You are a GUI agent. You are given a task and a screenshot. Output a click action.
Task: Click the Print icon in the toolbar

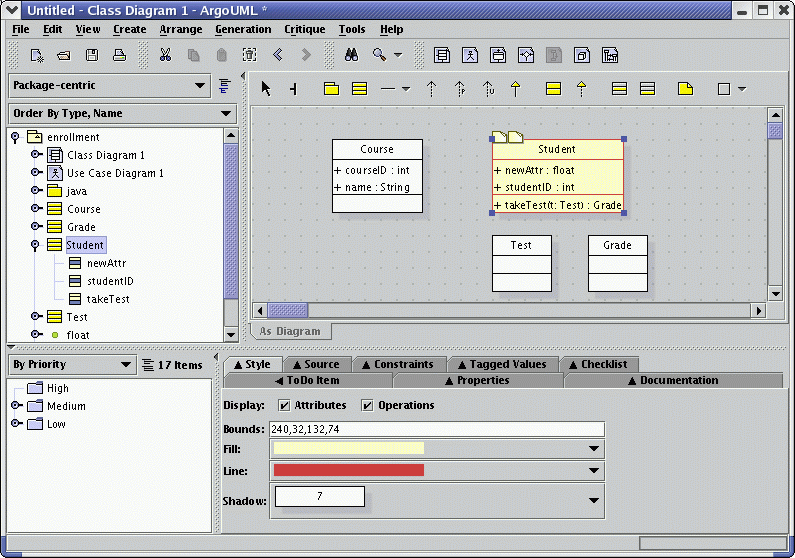120,55
